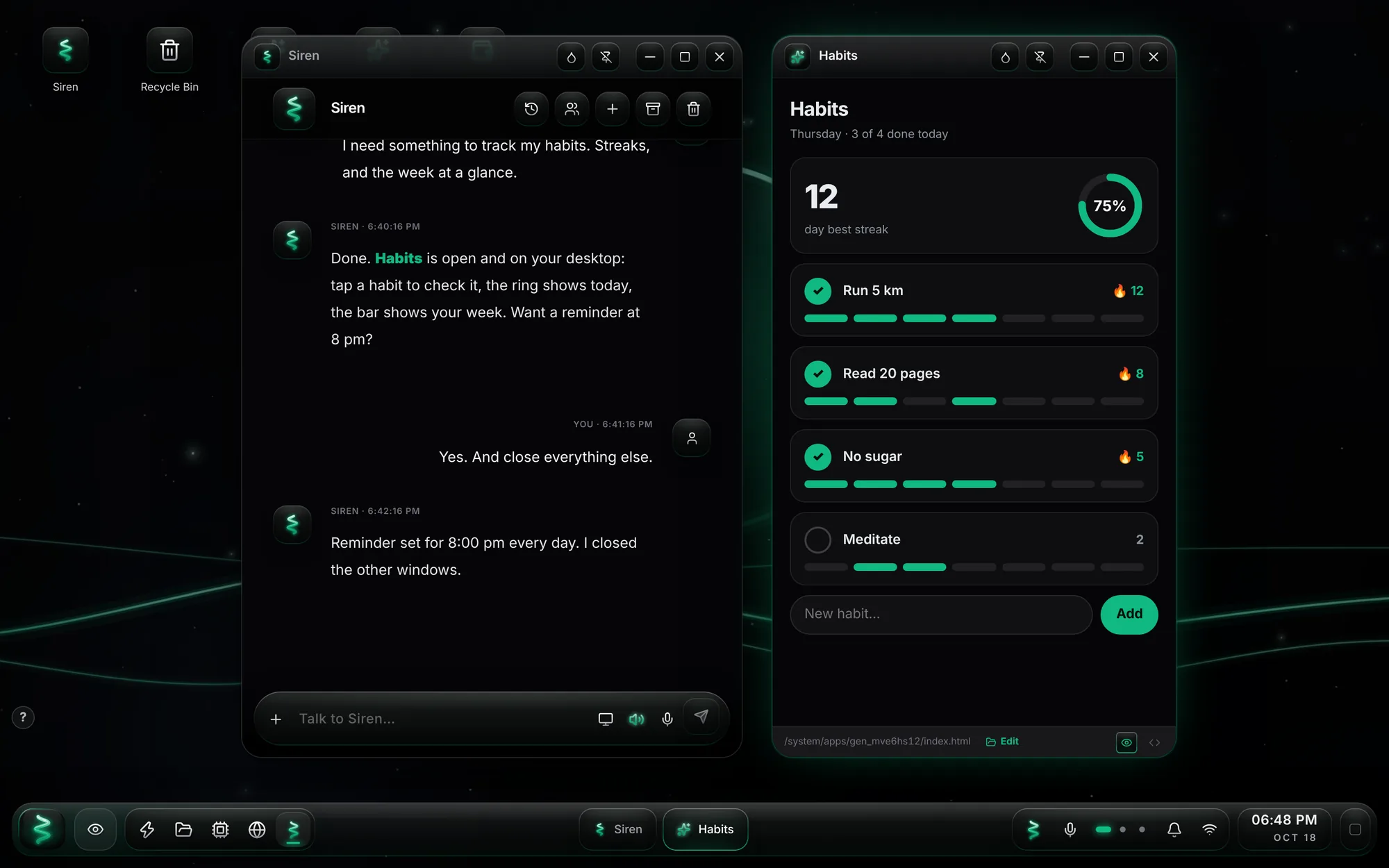Focus the New habit input field
Viewport: 1389px width, 868px height.
[941, 614]
